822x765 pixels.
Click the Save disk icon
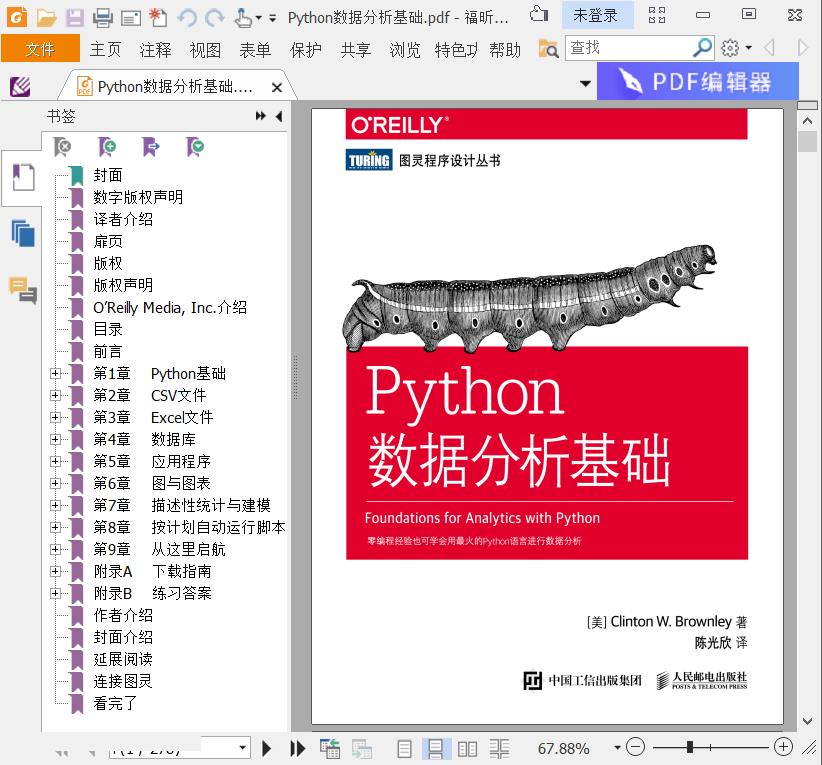pos(74,18)
